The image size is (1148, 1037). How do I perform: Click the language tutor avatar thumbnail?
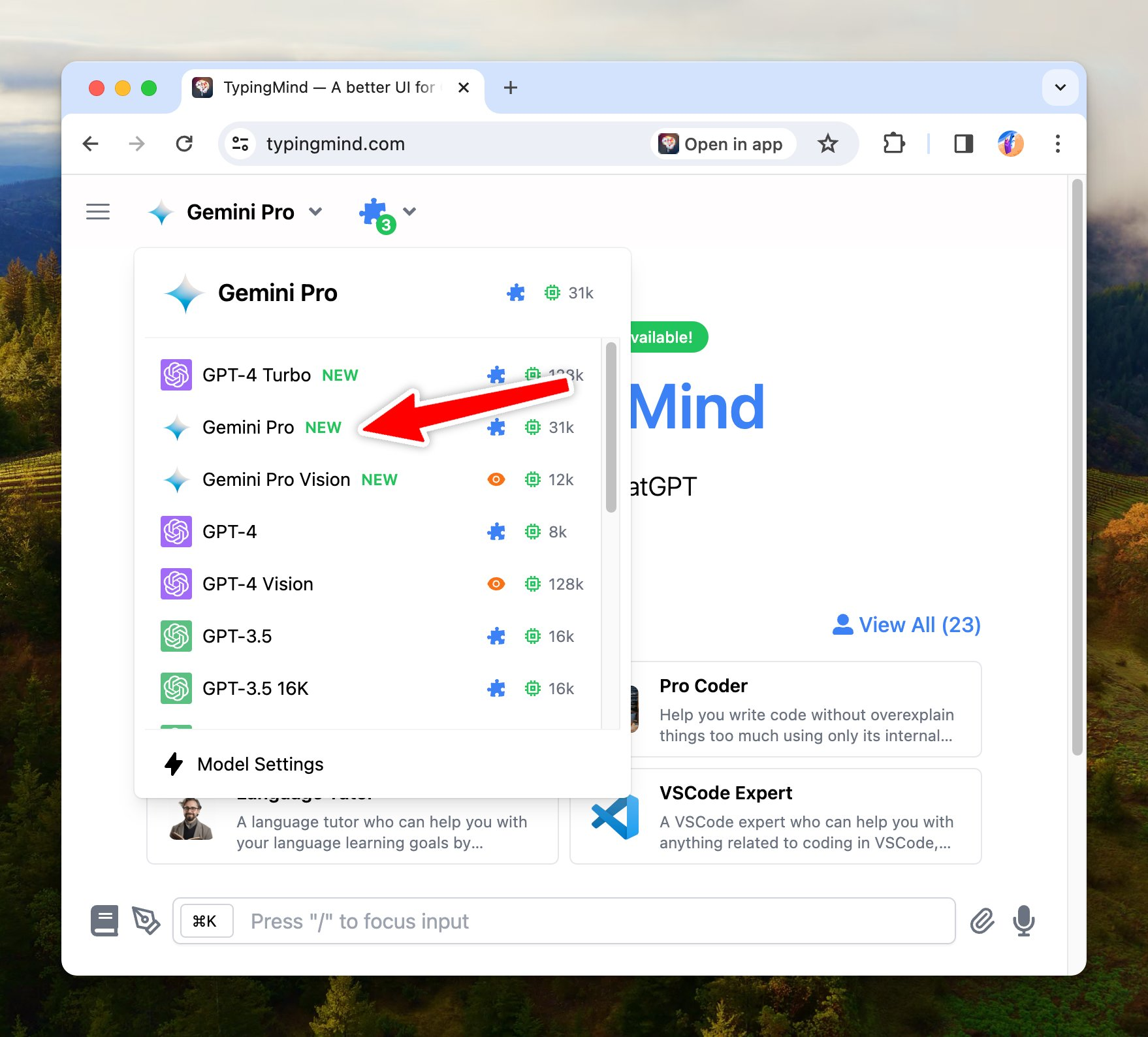click(191, 819)
